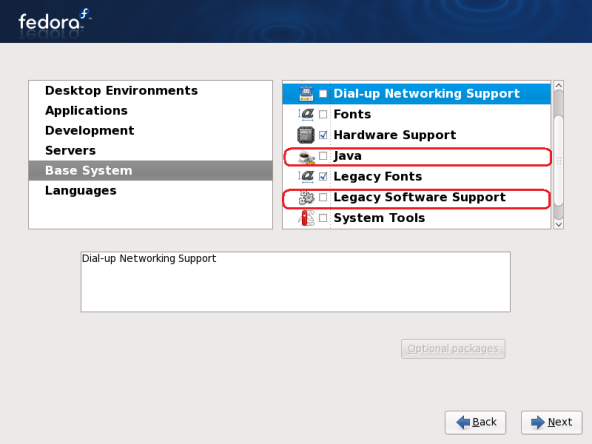Click the Java coffee cup icon
Viewport: 592px width, 444px height.
306,157
